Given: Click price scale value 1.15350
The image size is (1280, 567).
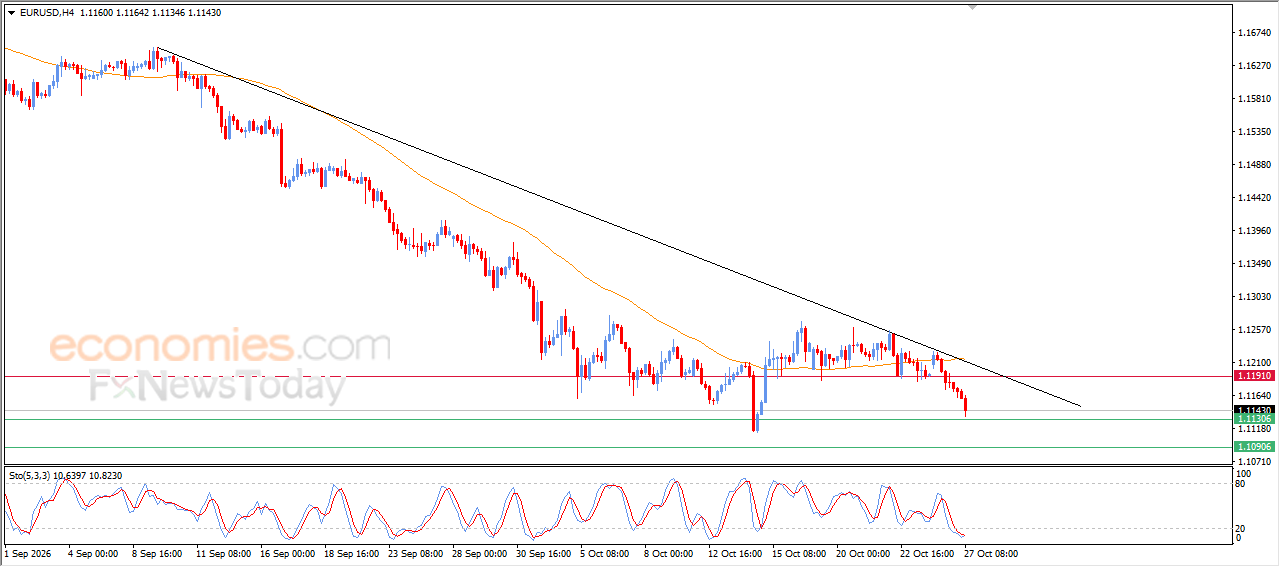Looking at the screenshot, I should (x=1255, y=132).
